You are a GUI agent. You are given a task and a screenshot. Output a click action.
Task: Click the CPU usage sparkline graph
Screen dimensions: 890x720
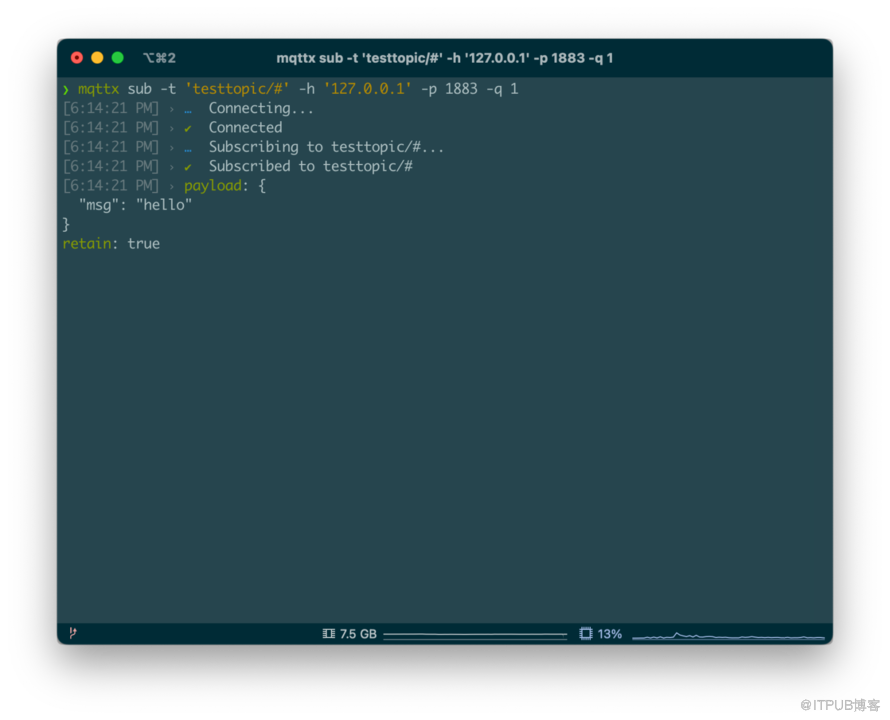tap(728, 635)
